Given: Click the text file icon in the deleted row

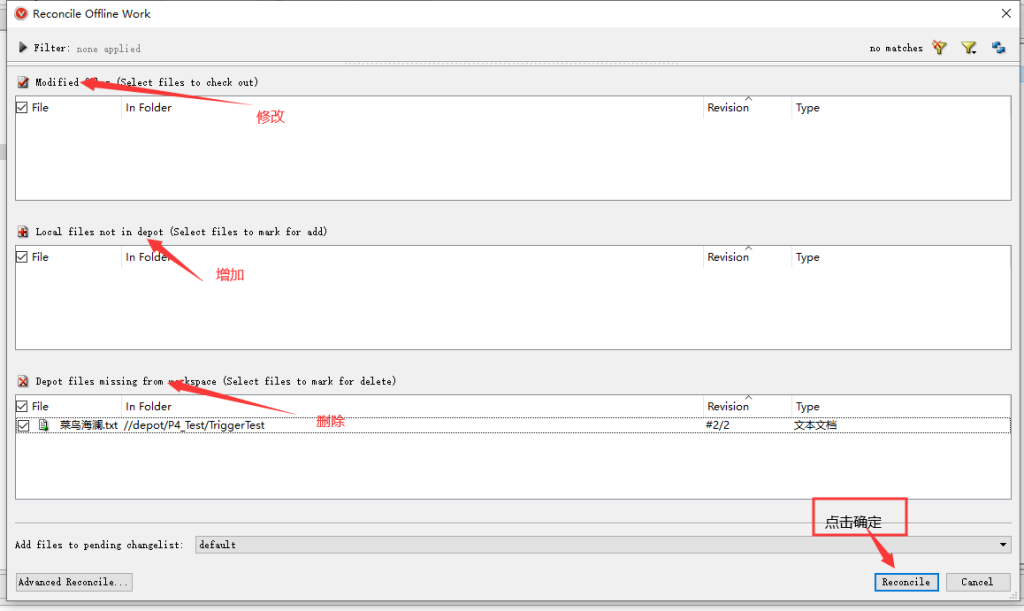Looking at the screenshot, I should point(44,425).
